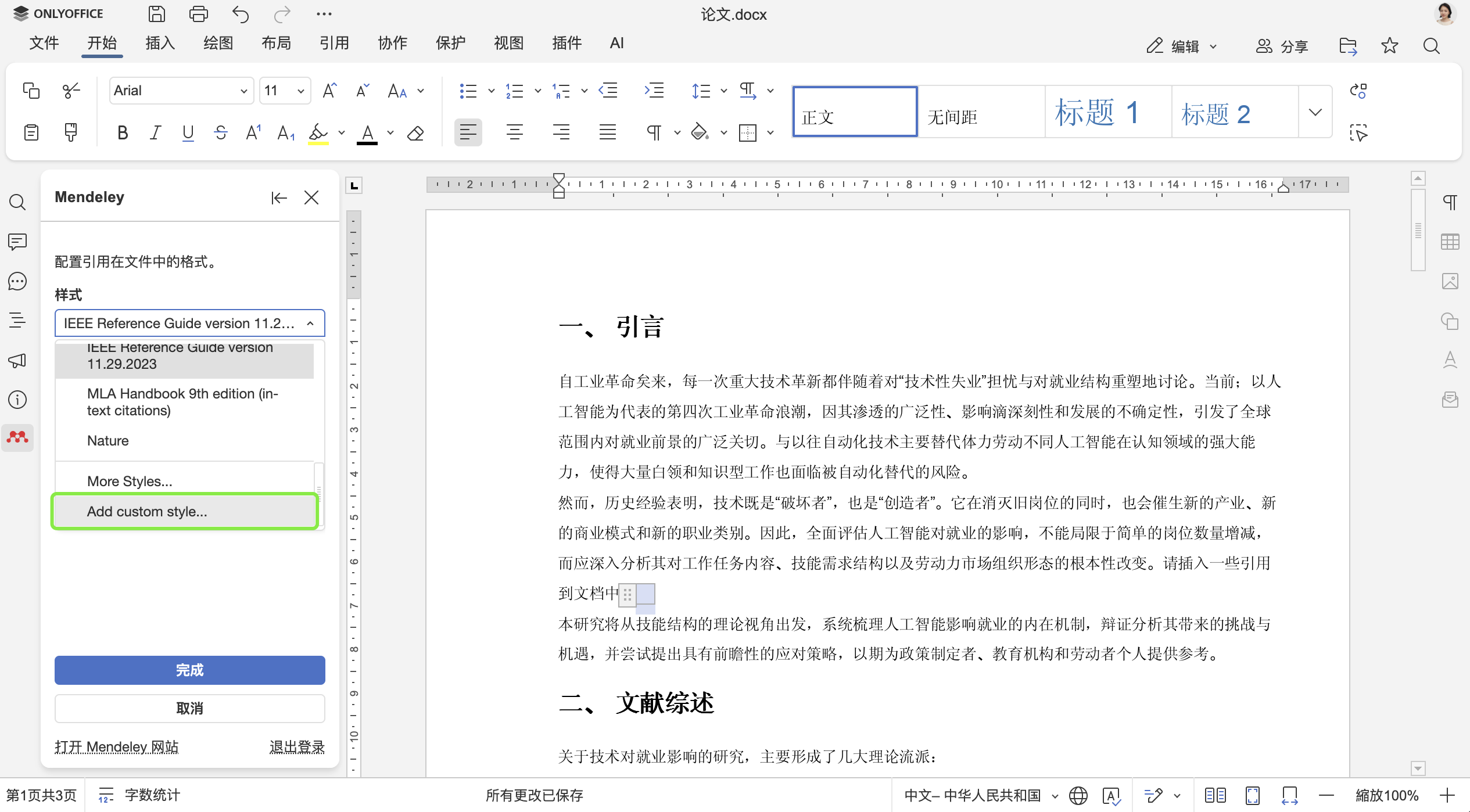Center align the text
Image resolution: width=1470 pixels, height=812 pixels.
click(515, 133)
